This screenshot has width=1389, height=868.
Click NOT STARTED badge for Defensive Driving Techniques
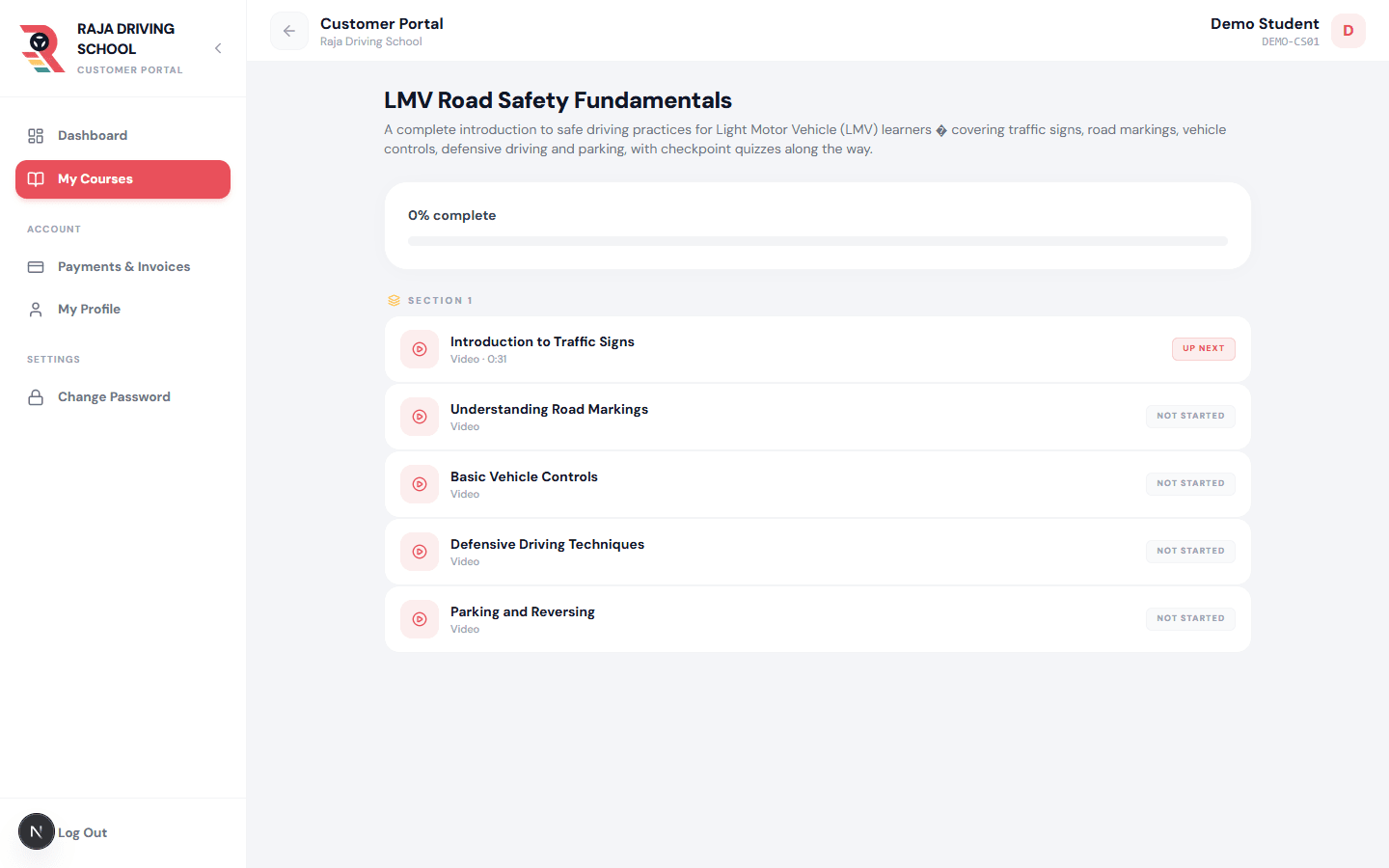1190,552
